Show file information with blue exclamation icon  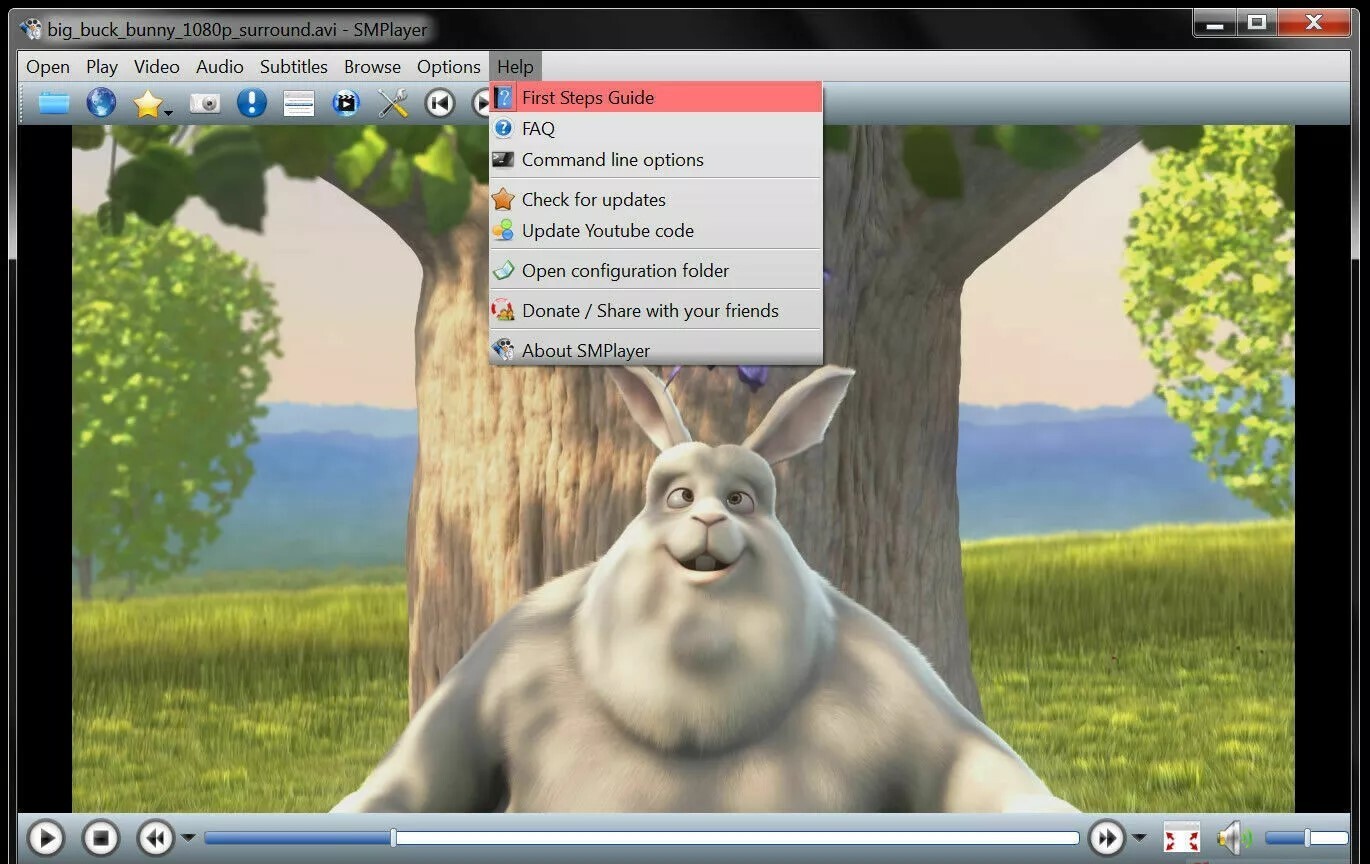[251, 103]
